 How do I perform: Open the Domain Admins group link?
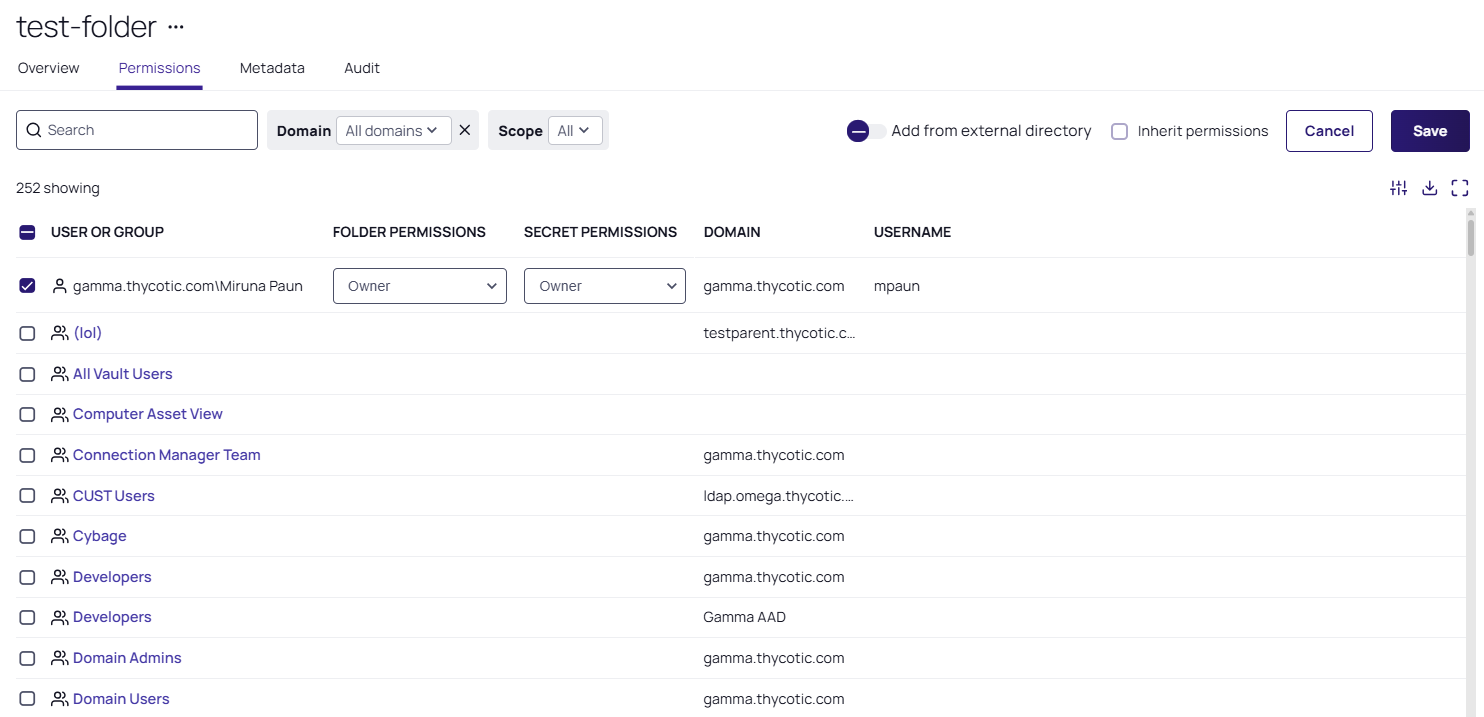pyautogui.click(x=127, y=658)
